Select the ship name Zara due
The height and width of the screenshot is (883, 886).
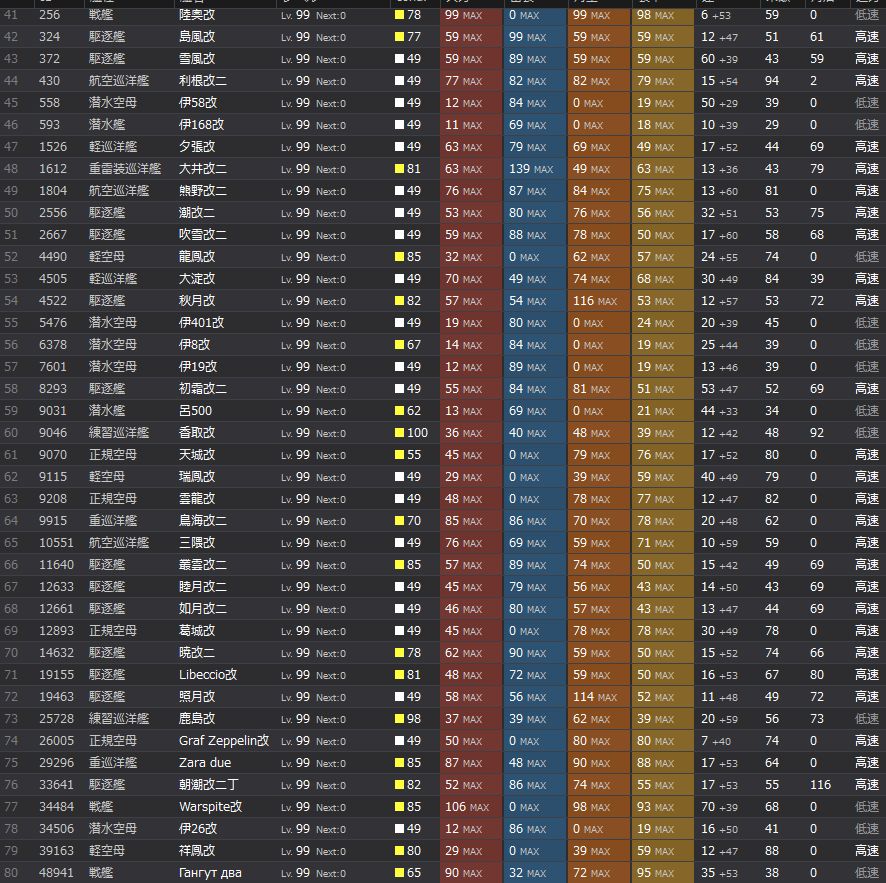[x=205, y=763]
